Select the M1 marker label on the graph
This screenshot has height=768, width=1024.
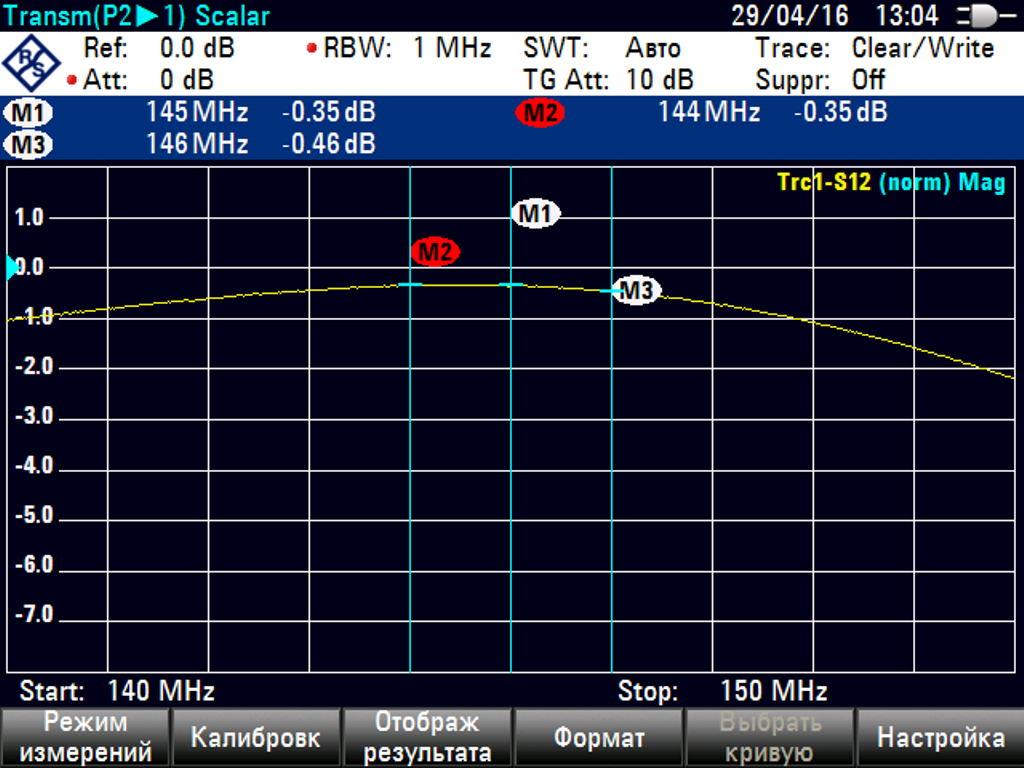point(536,214)
